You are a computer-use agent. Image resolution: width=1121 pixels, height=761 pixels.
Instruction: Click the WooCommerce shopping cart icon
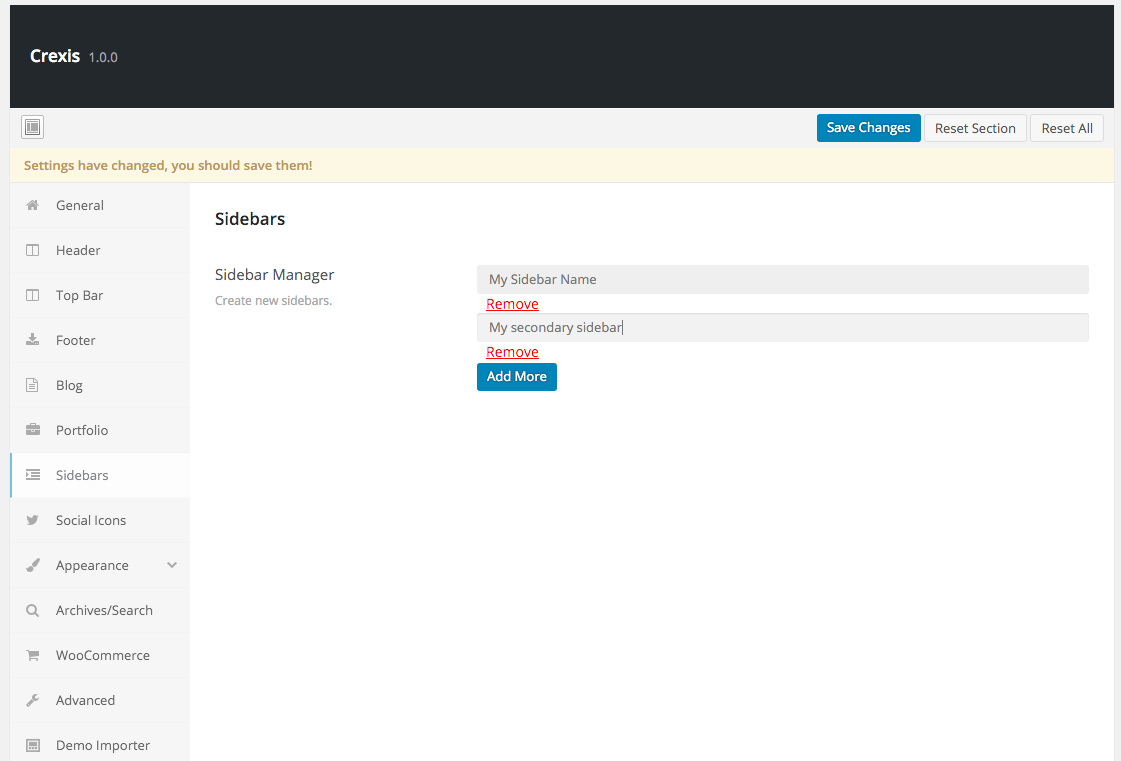point(33,655)
